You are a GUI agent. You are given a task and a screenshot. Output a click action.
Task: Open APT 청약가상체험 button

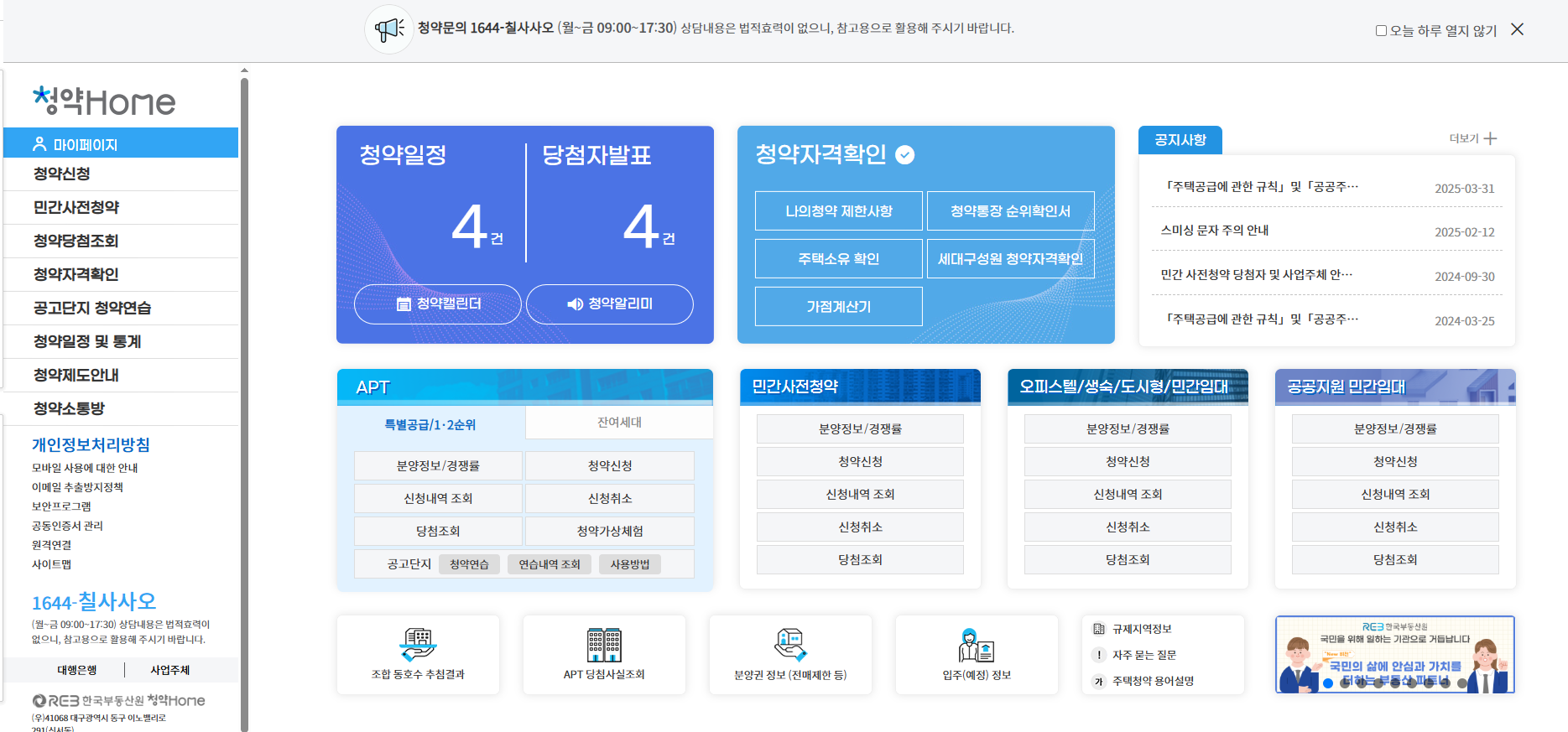(610, 531)
